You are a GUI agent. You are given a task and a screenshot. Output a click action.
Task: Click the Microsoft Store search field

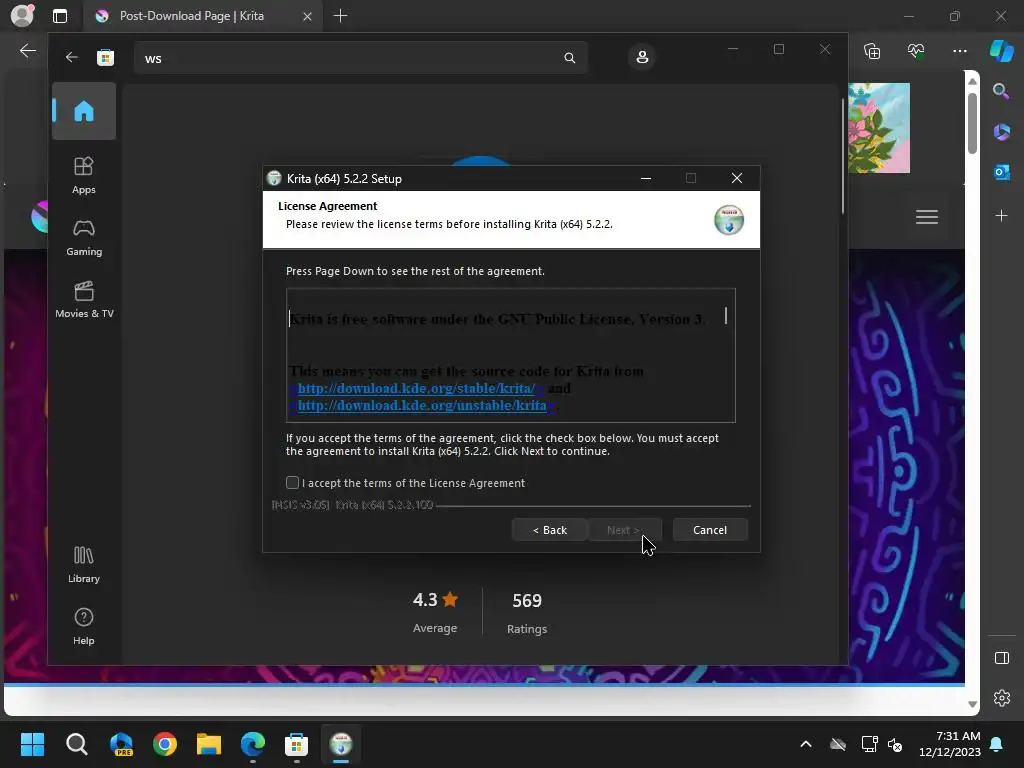click(360, 58)
